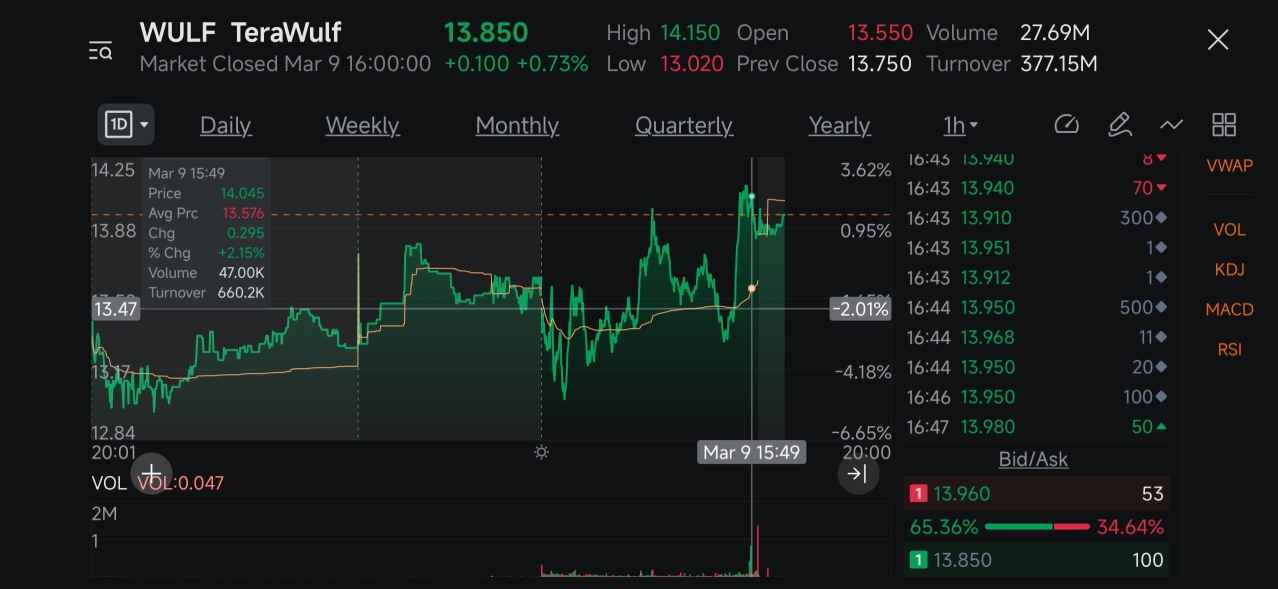Select the drawing pencil tool

click(1119, 125)
